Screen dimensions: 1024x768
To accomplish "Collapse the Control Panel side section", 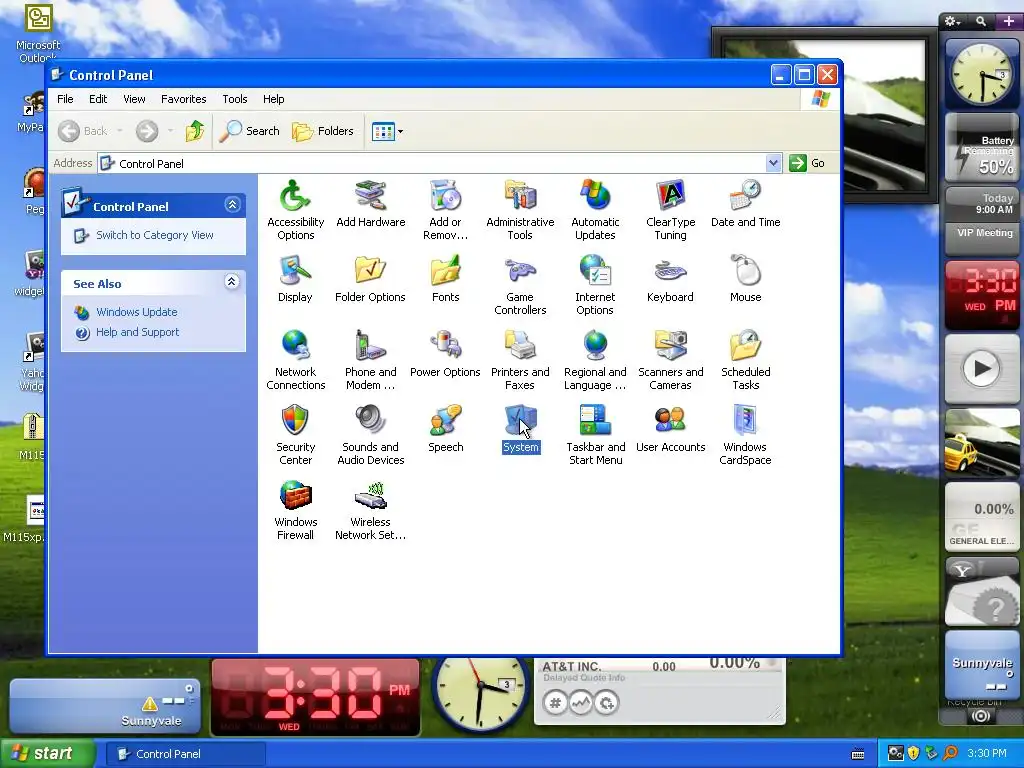I will 232,205.
